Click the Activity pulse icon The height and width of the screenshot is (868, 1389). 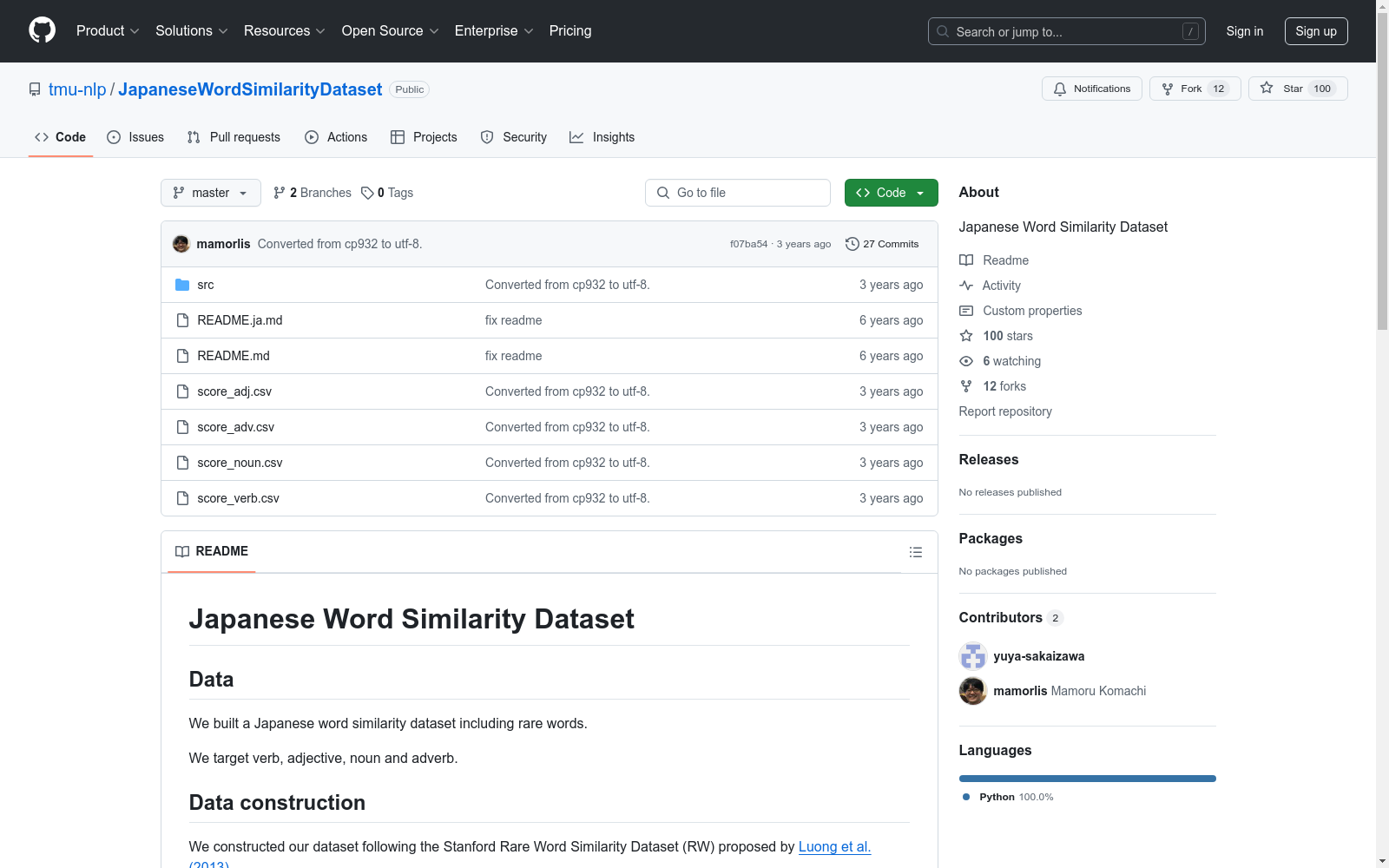(x=966, y=286)
